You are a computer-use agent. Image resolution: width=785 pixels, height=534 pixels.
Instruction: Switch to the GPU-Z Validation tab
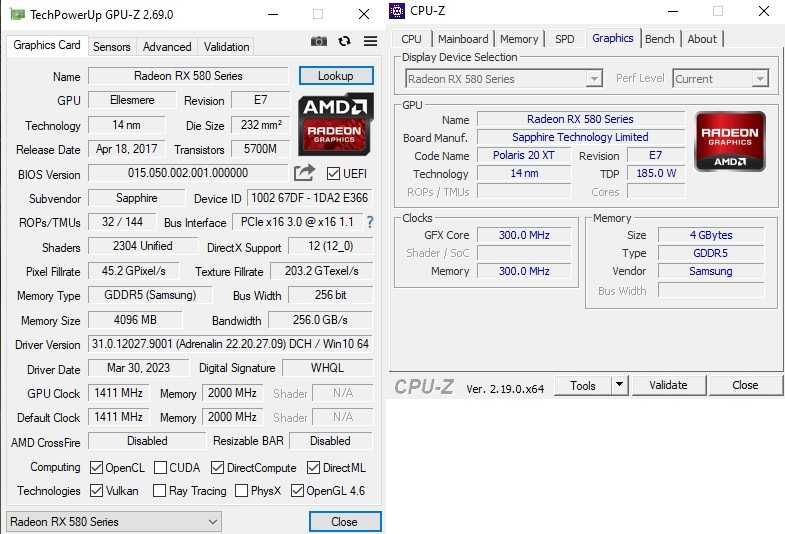(226, 47)
